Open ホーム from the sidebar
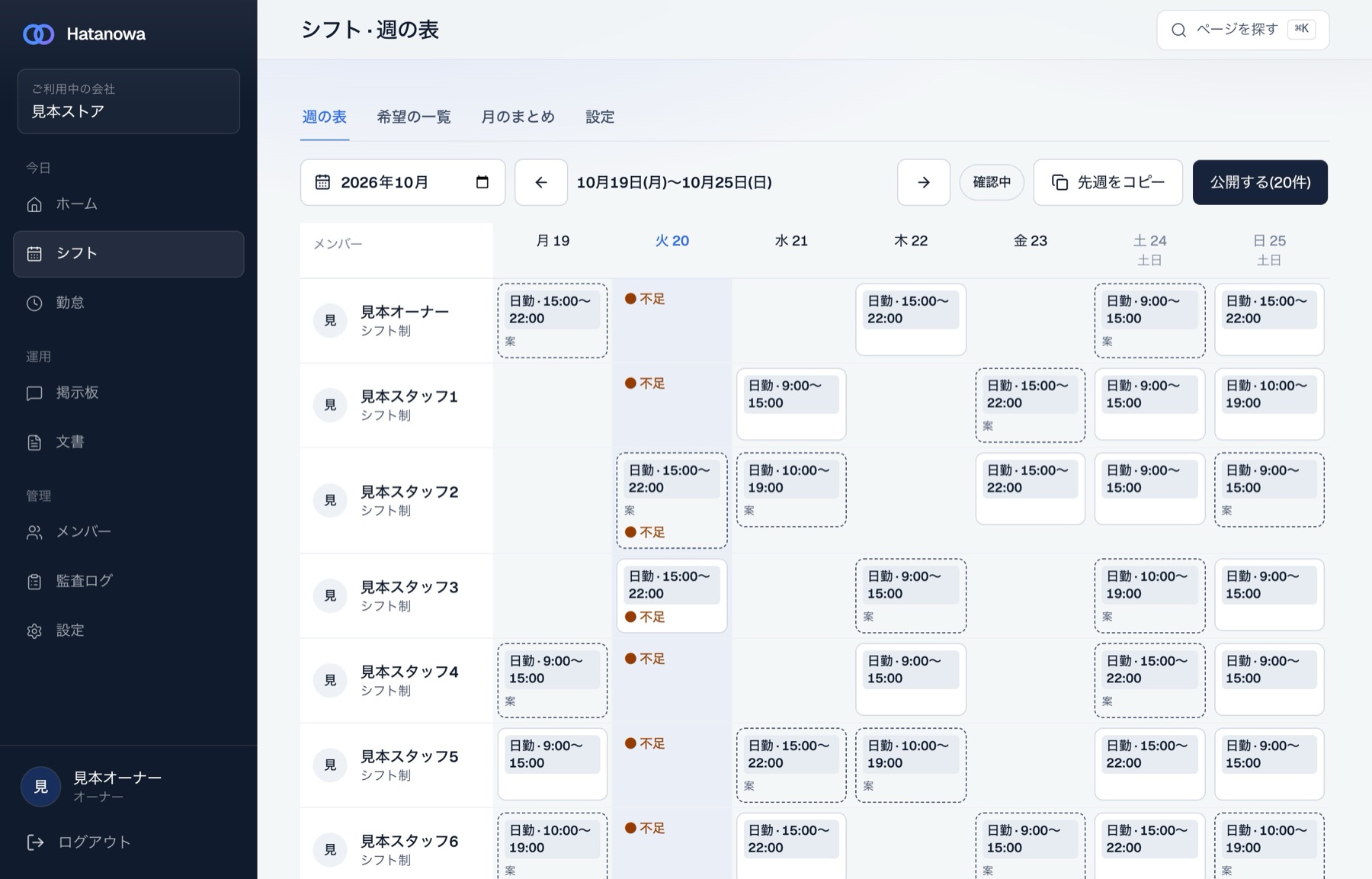 tap(128, 204)
